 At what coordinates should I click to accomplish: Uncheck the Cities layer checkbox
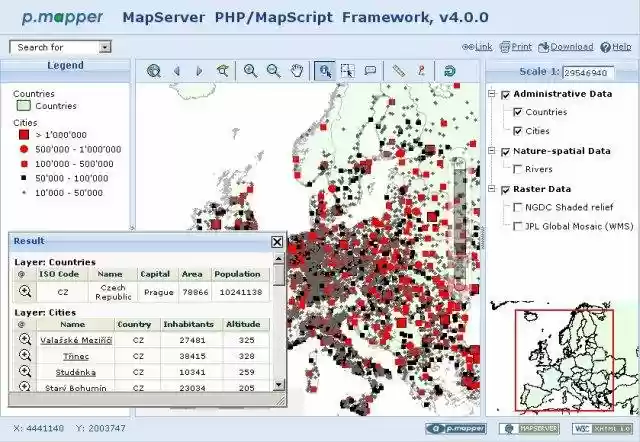518,131
